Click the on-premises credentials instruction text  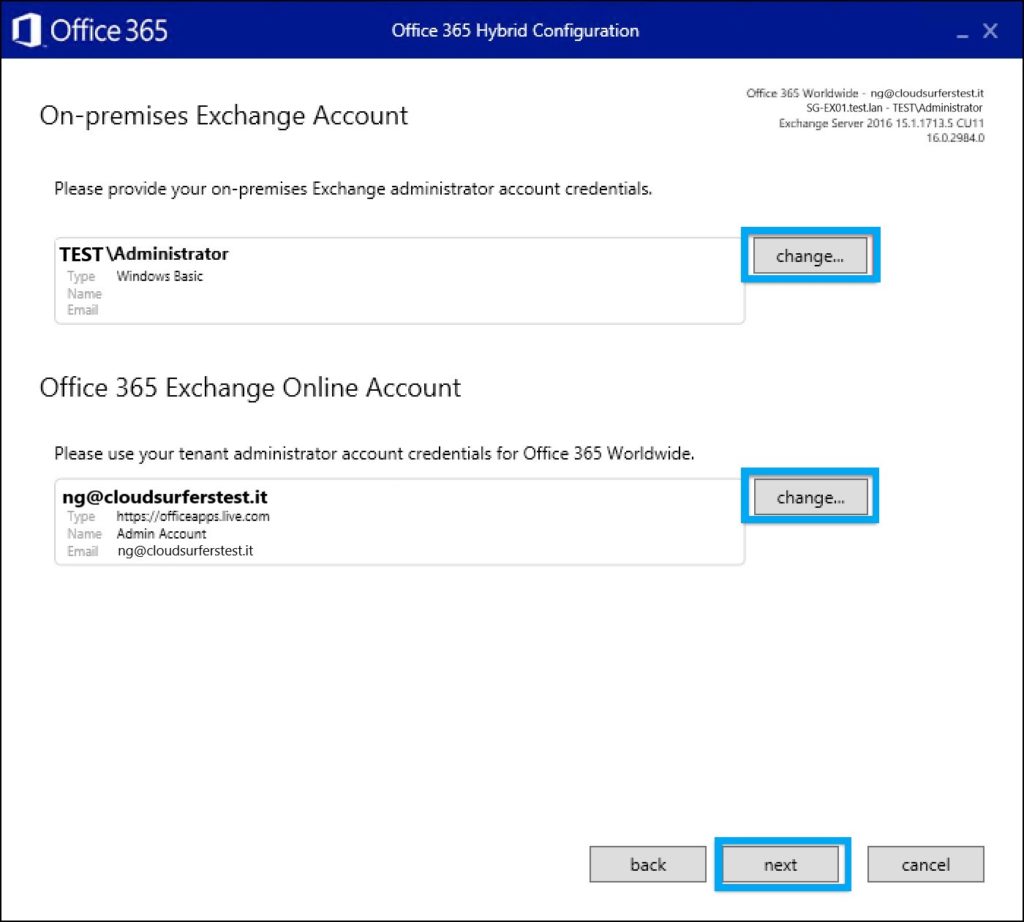(353, 189)
